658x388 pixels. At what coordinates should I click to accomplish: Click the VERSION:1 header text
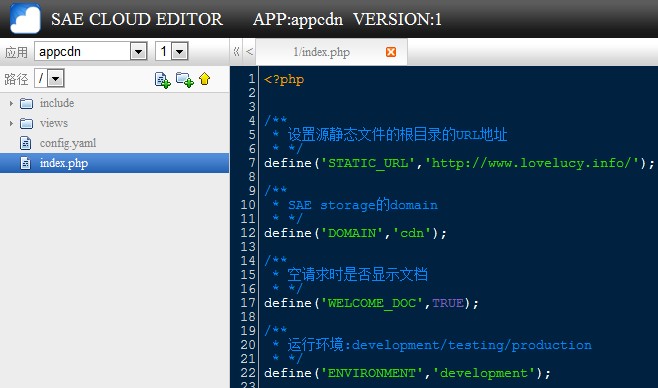click(x=397, y=19)
